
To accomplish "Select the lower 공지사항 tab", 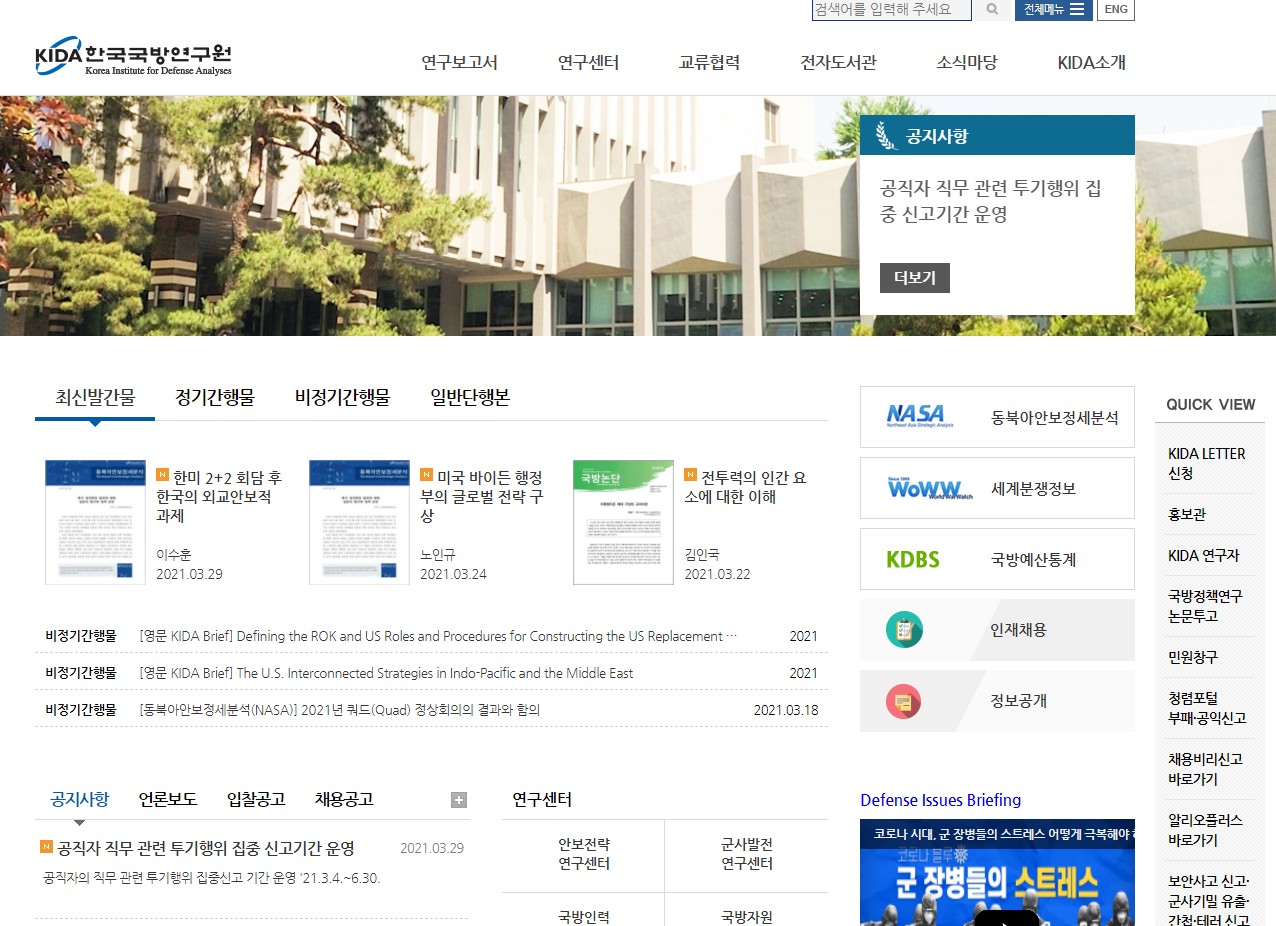I will (80, 799).
